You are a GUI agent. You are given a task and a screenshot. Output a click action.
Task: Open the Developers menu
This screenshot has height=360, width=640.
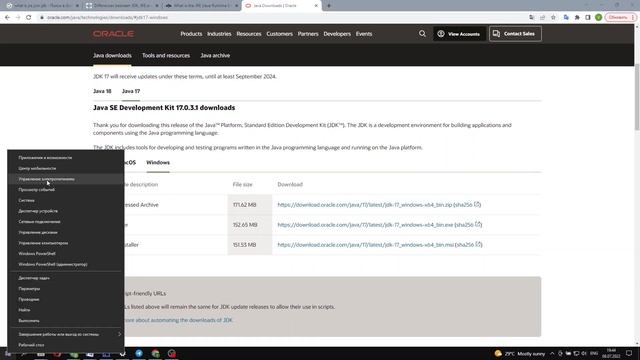(337, 34)
